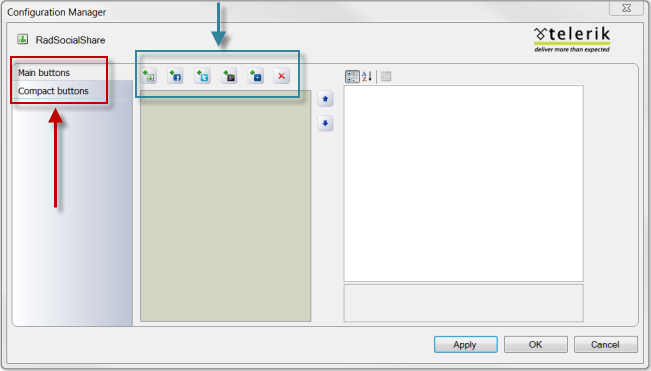The image size is (651, 371).
Task: Open Property Pages in the property grid toolbar
Action: click(x=386, y=76)
